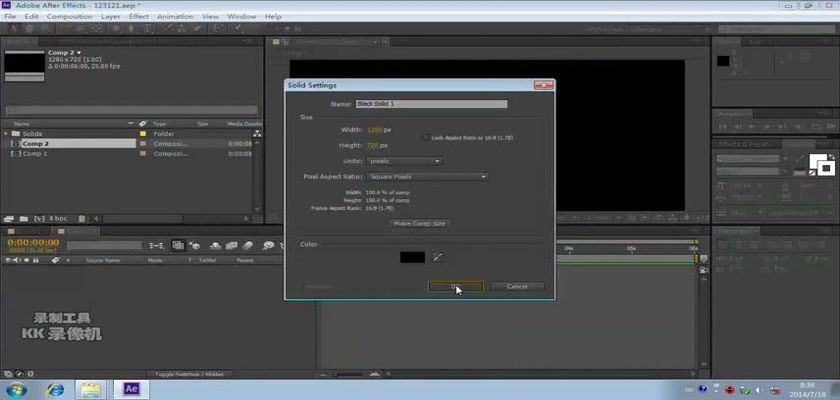840x400 pixels.
Task: Create a new folder in the Project panel
Action: tap(24, 218)
